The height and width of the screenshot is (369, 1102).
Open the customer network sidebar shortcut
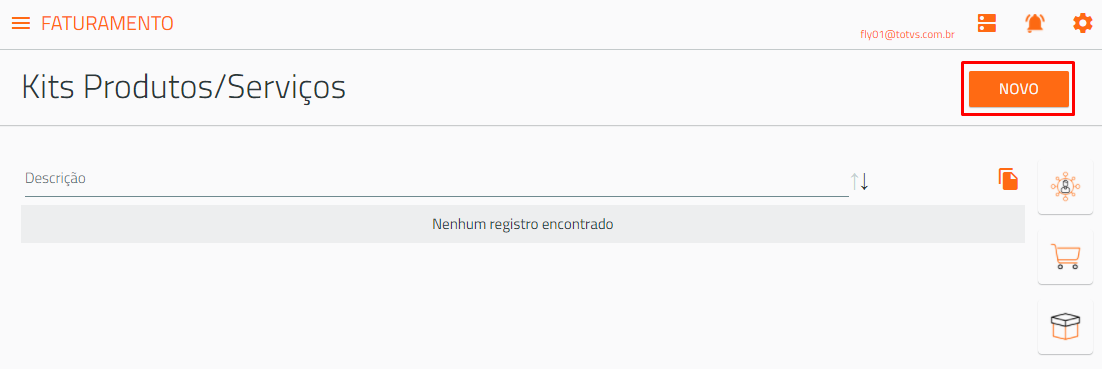point(1065,187)
